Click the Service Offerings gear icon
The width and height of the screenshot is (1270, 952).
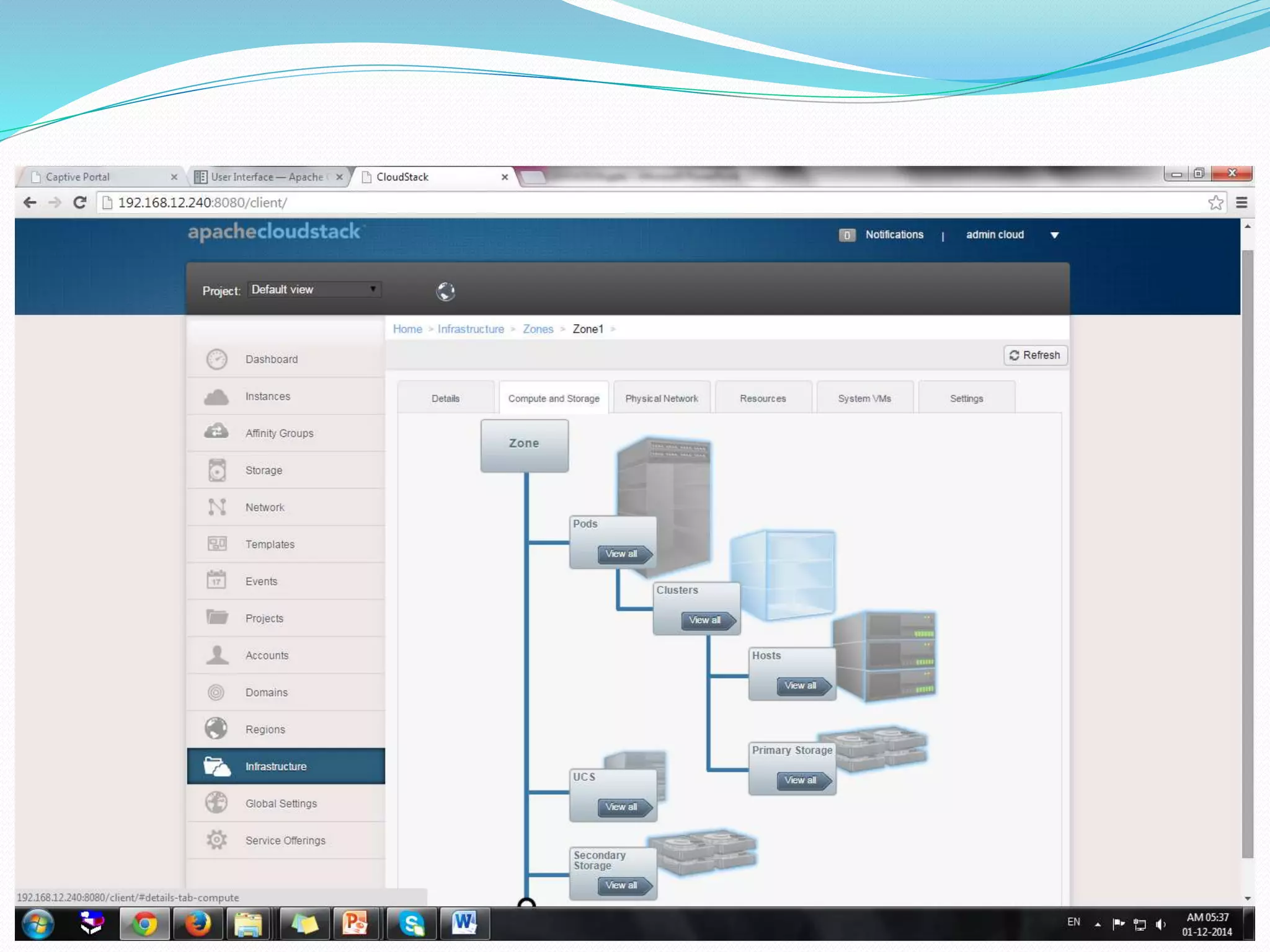216,840
